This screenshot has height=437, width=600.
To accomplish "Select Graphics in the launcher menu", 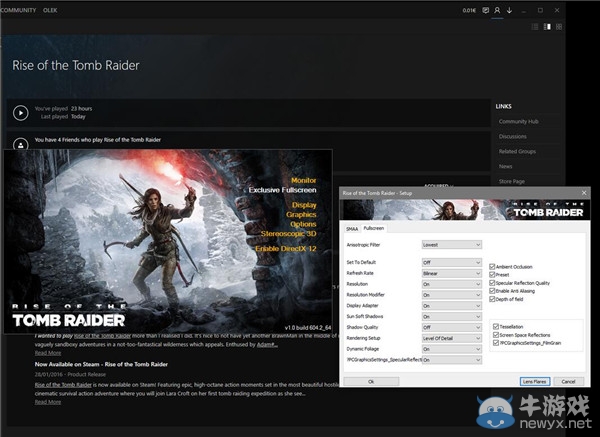I will click(x=301, y=215).
